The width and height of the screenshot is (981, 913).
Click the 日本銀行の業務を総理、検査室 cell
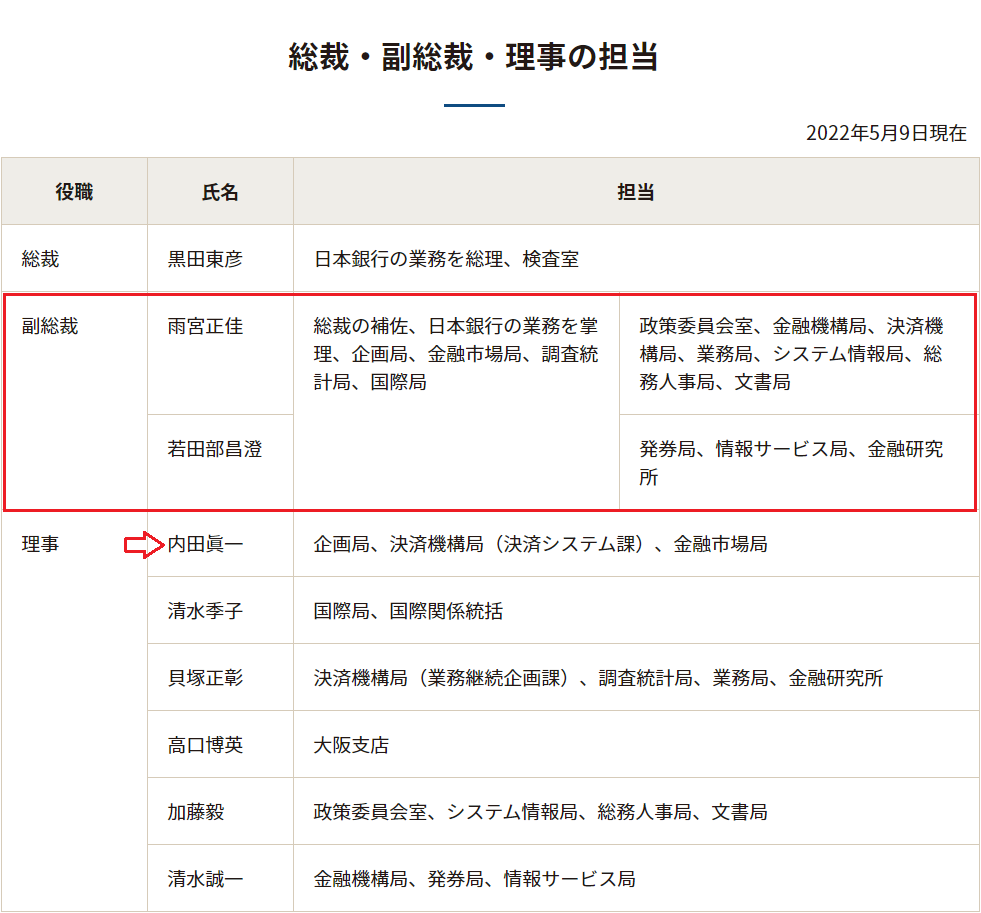pos(446,259)
